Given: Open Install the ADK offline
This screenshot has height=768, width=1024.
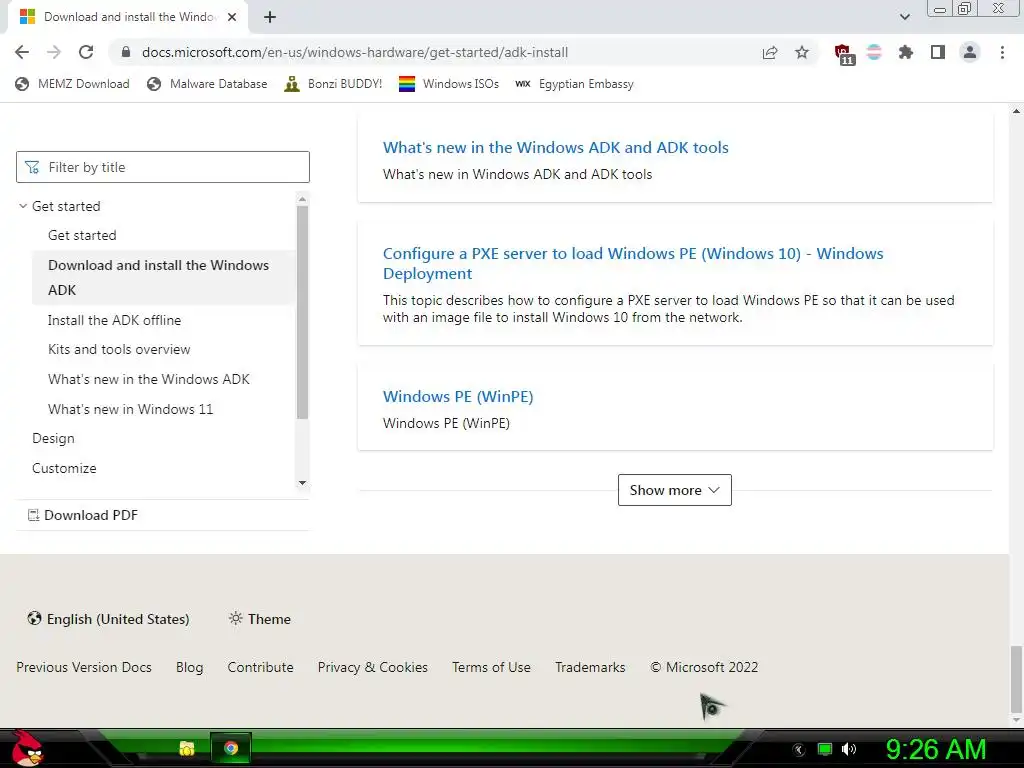Looking at the screenshot, I should [x=114, y=320].
